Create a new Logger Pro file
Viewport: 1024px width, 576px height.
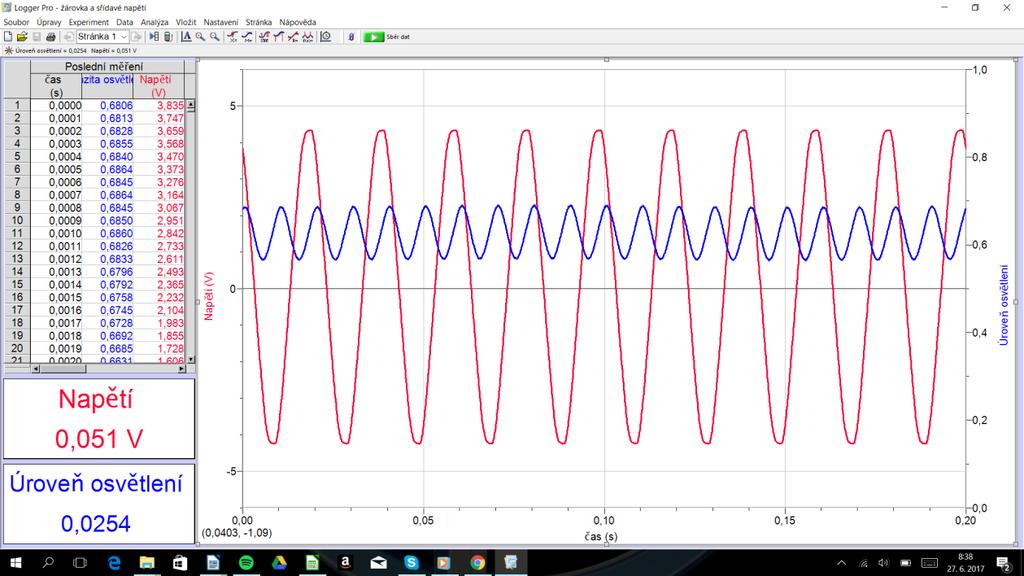[x=8, y=37]
